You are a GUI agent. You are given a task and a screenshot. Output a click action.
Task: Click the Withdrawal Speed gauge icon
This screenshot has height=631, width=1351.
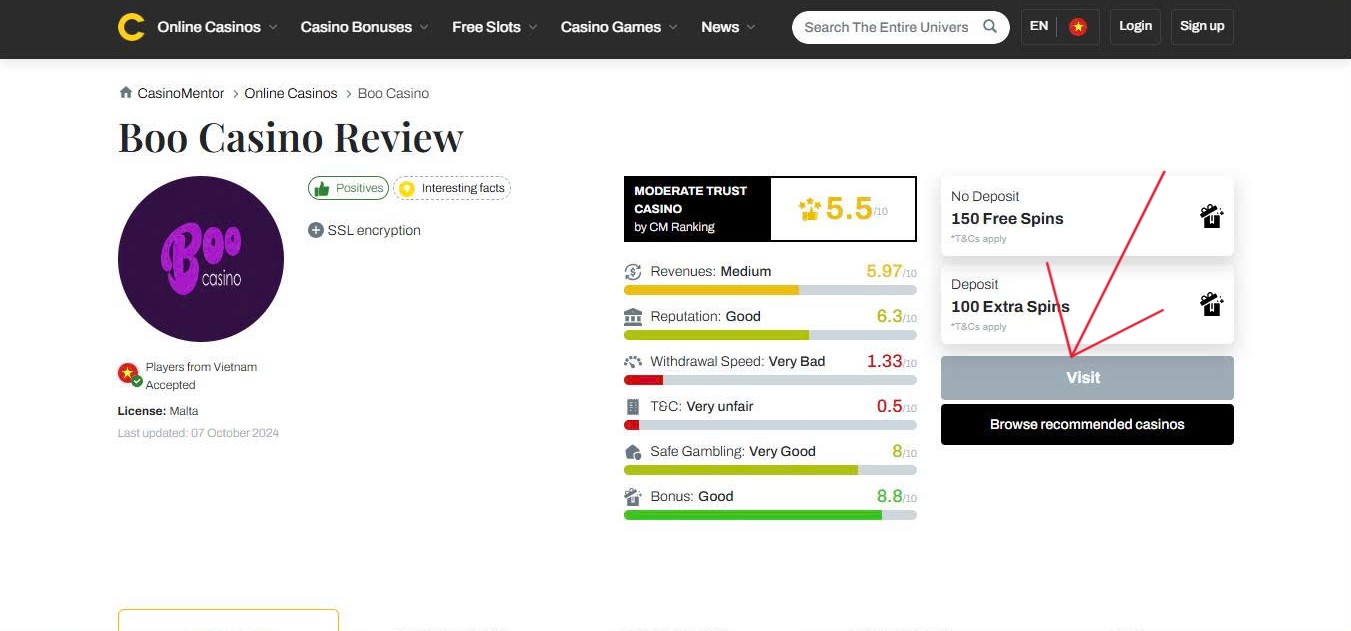tap(633, 362)
